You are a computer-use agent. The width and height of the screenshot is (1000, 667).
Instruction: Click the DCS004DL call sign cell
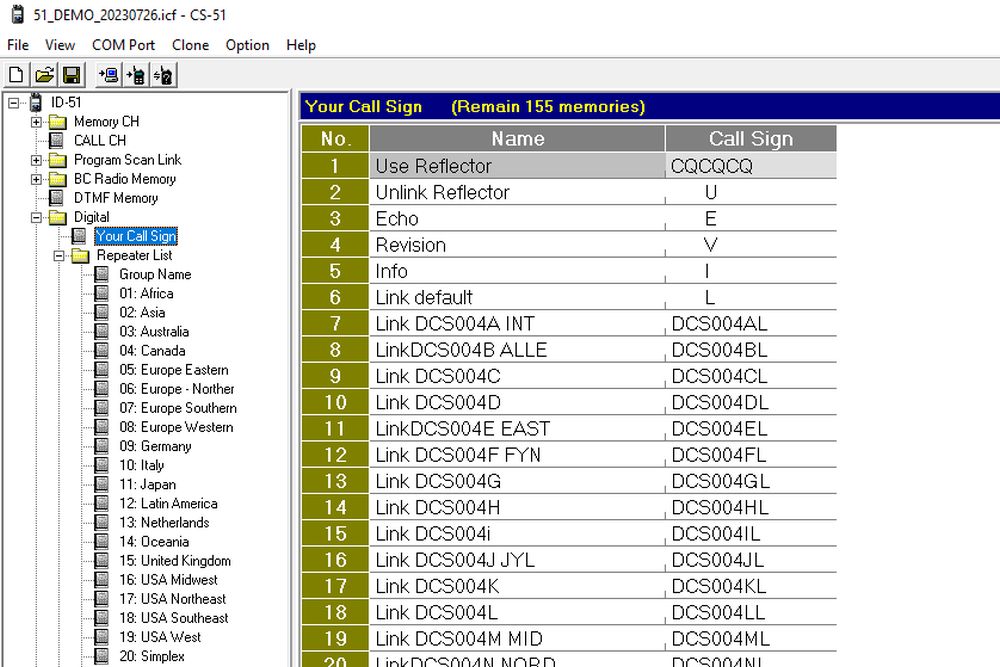pyautogui.click(x=751, y=402)
